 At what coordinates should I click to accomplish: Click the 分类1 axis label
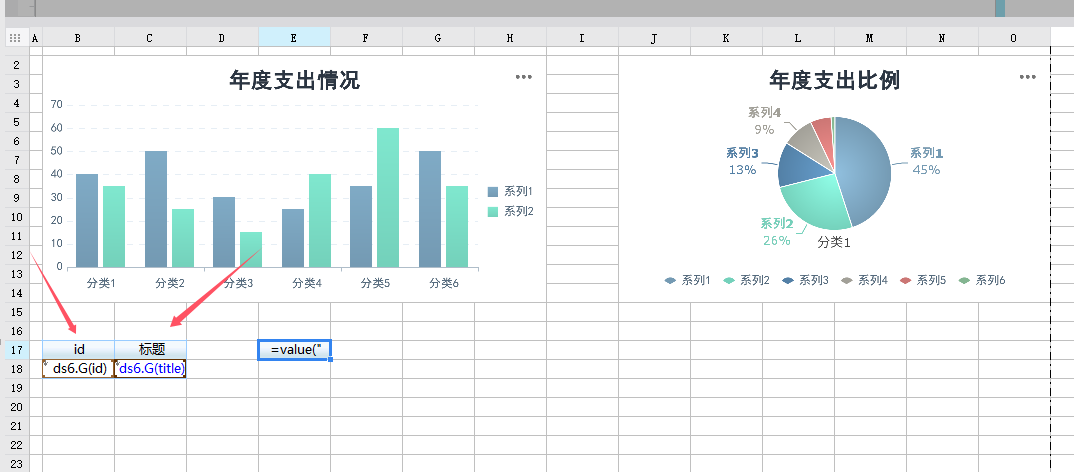click(x=101, y=283)
